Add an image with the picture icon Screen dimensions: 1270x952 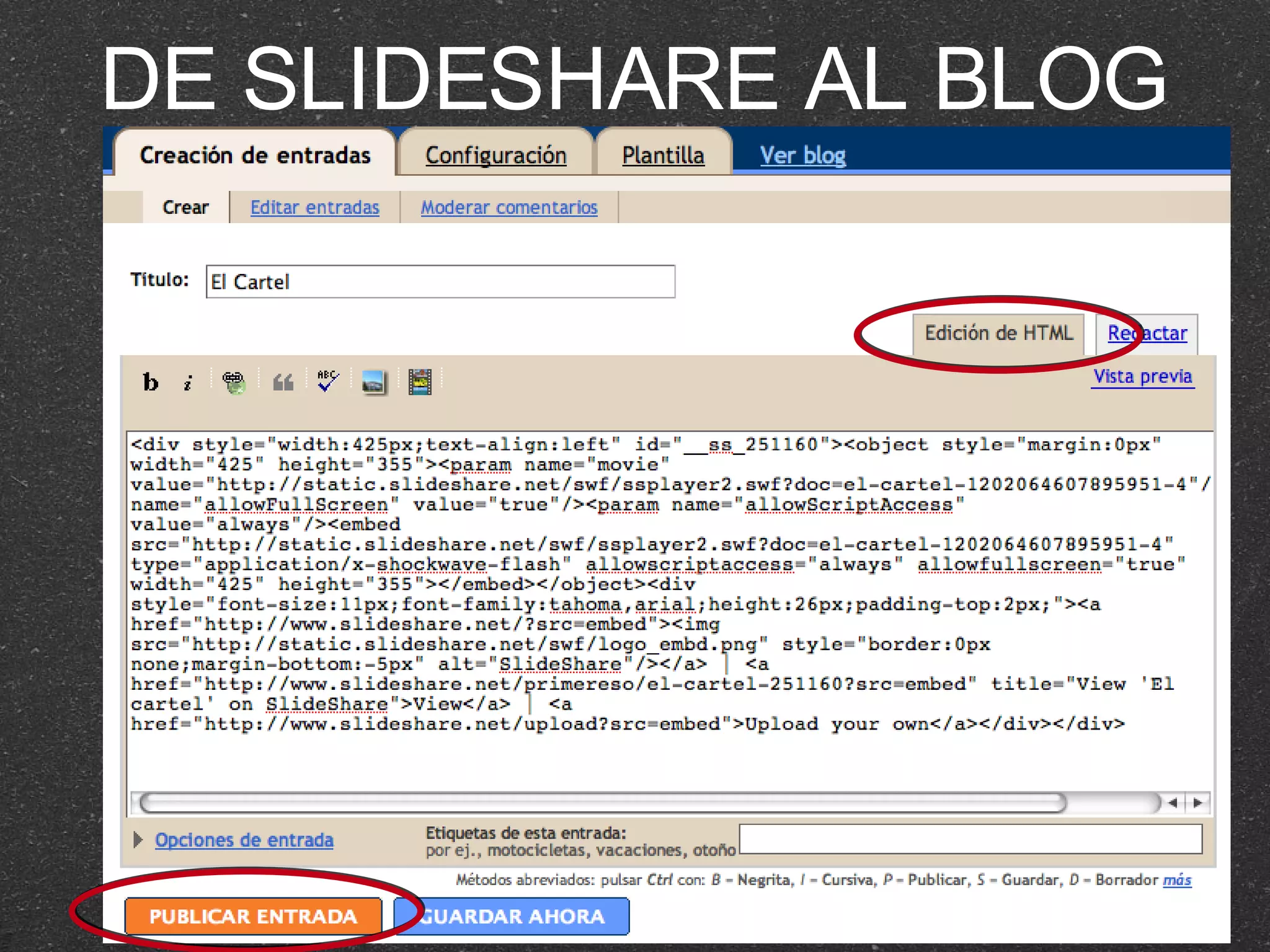pyautogui.click(x=373, y=382)
